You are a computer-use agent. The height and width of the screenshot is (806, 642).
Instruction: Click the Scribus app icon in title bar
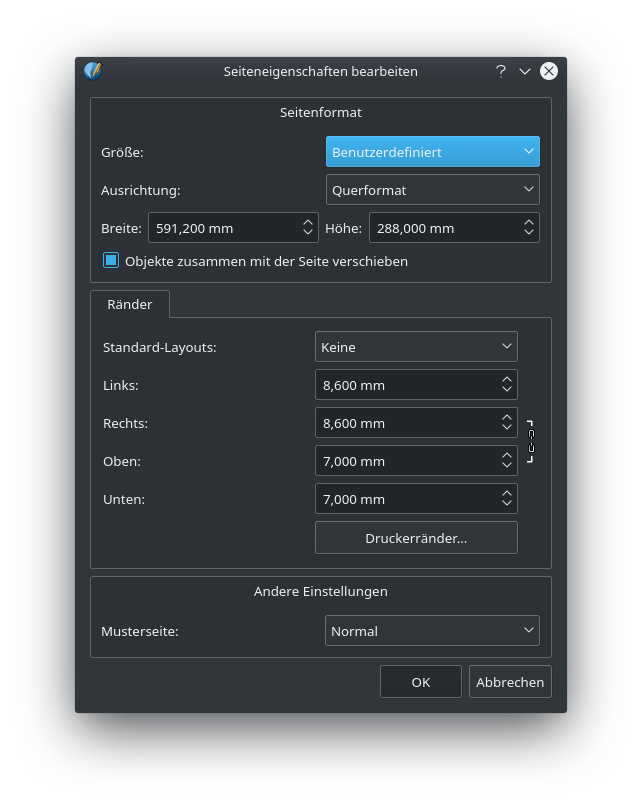pyautogui.click(x=93, y=71)
